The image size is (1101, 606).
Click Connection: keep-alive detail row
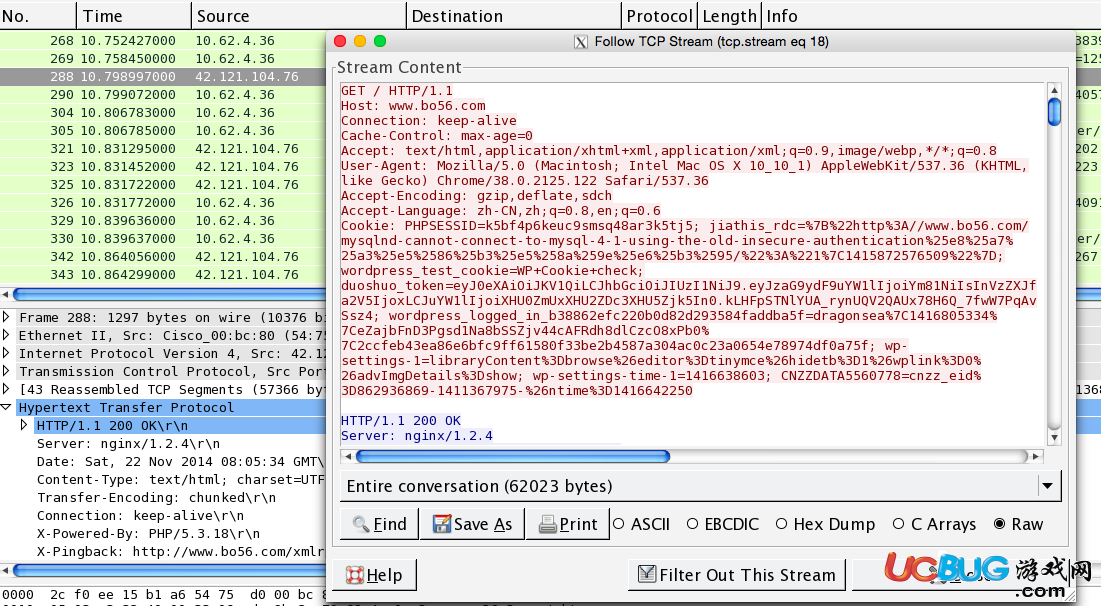pos(140,515)
